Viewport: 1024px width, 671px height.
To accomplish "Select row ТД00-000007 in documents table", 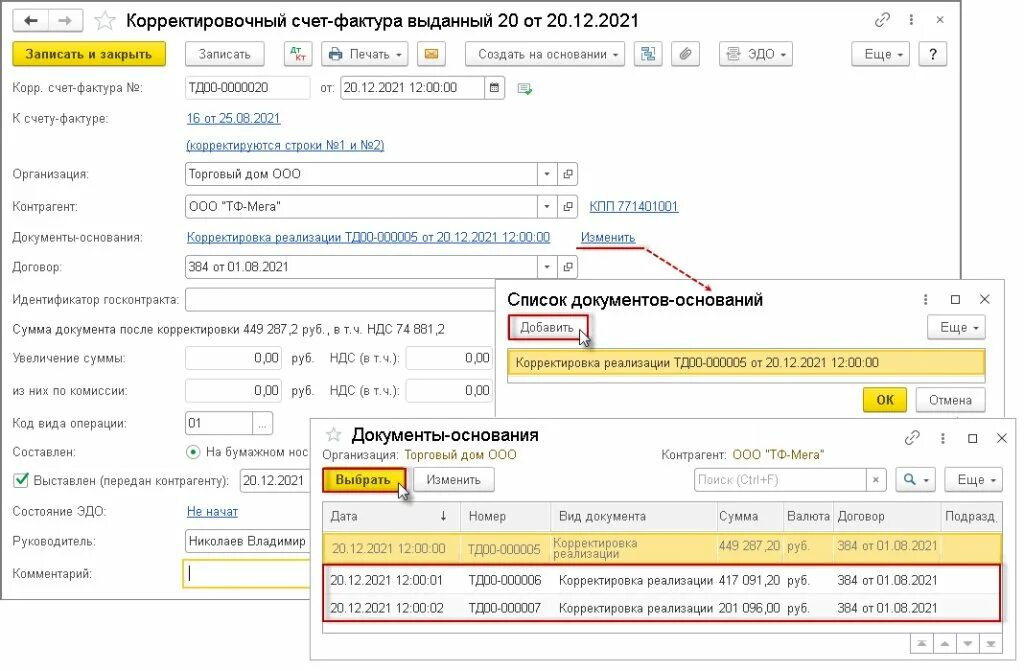I will pos(662,608).
